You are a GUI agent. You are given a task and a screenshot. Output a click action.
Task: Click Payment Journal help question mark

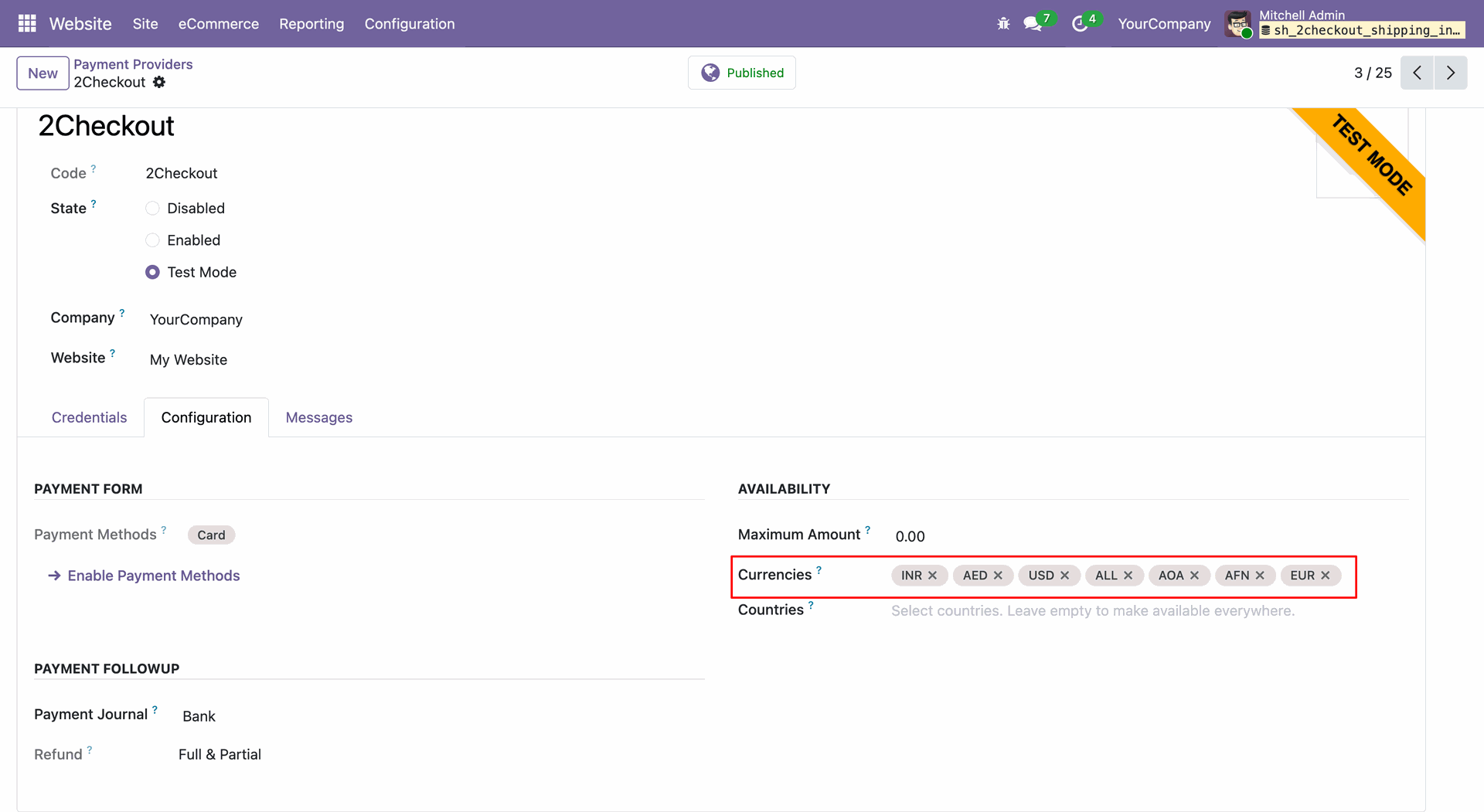click(155, 709)
